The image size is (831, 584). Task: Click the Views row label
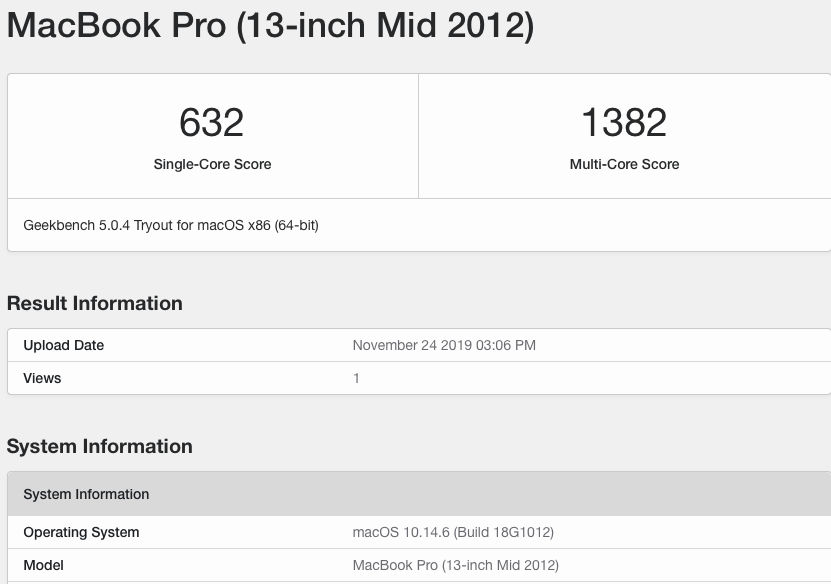42,378
